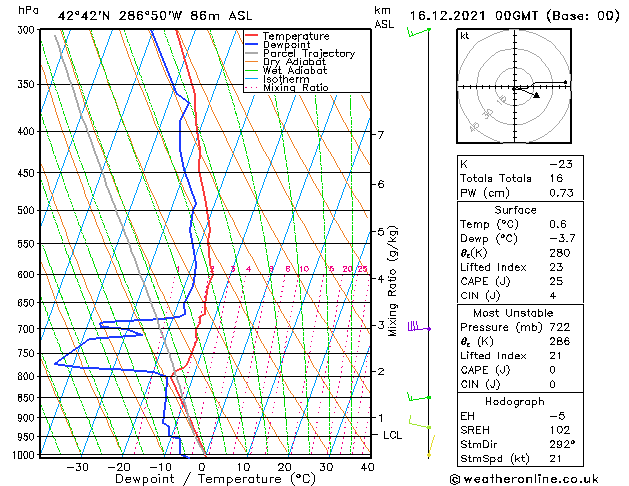Click the '7' km altitude label

[x=381, y=135]
